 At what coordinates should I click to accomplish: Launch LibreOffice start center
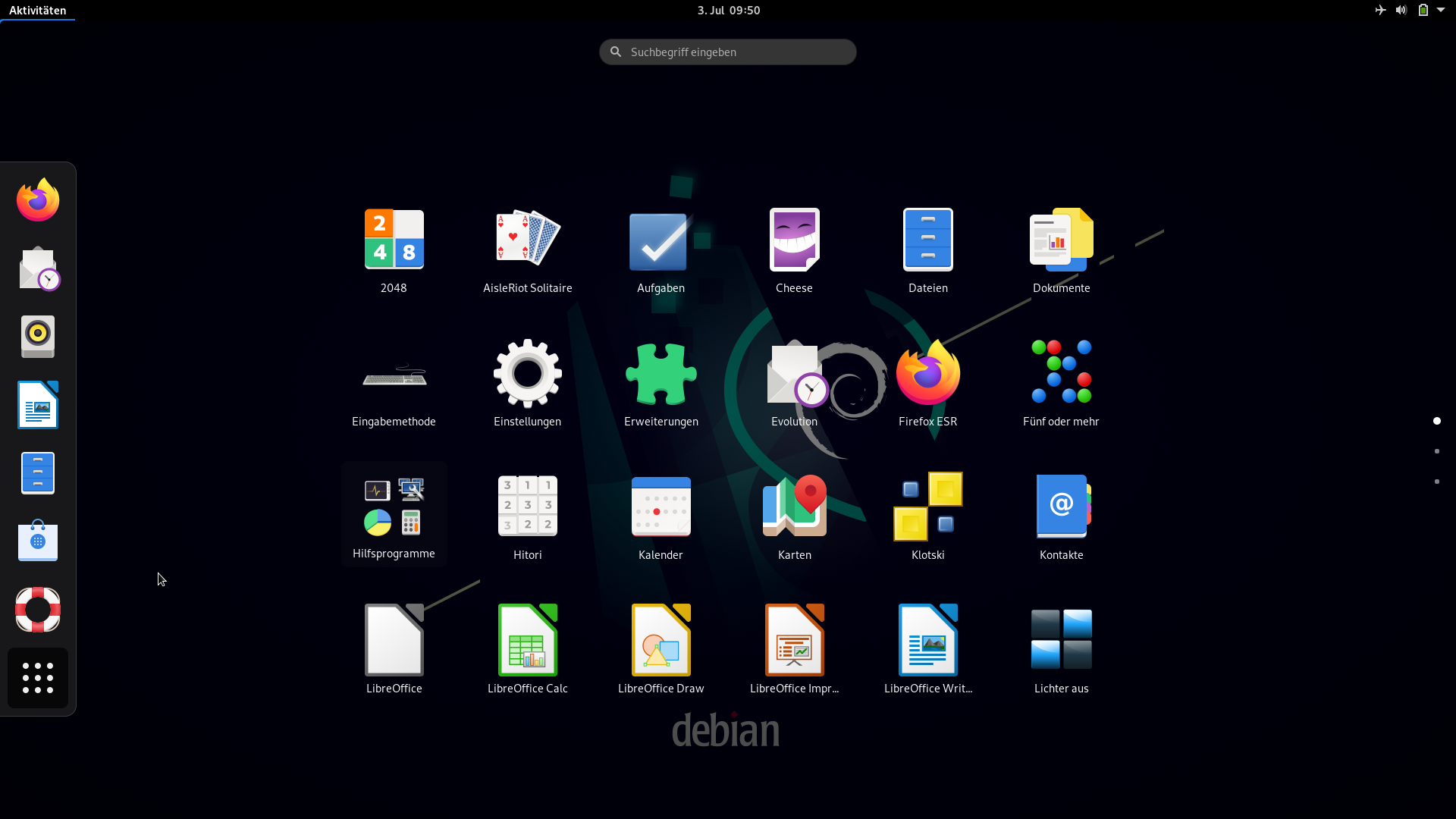click(394, 651)
